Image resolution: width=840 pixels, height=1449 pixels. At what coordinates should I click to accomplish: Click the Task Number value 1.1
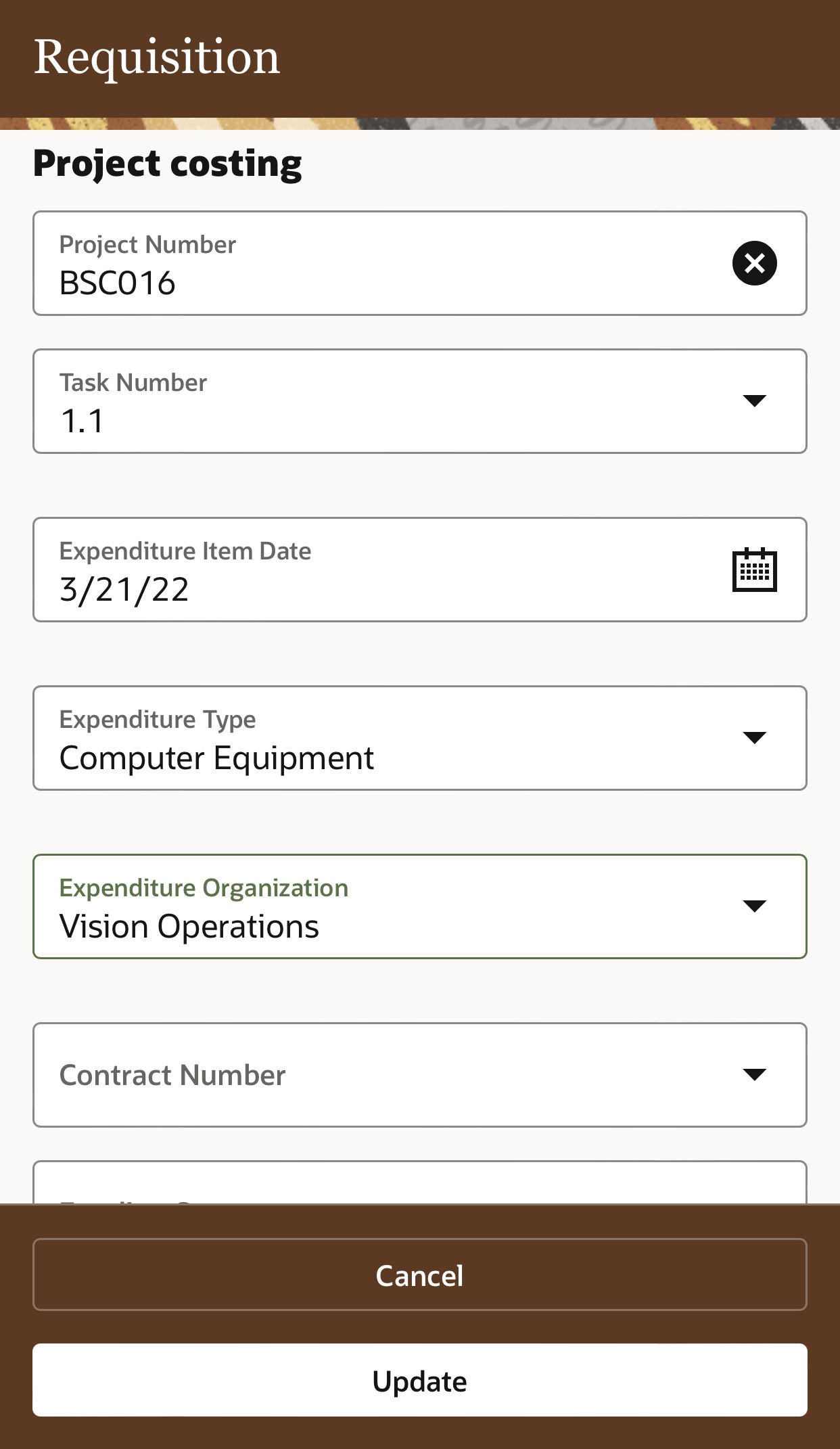[x=83, y=421]
